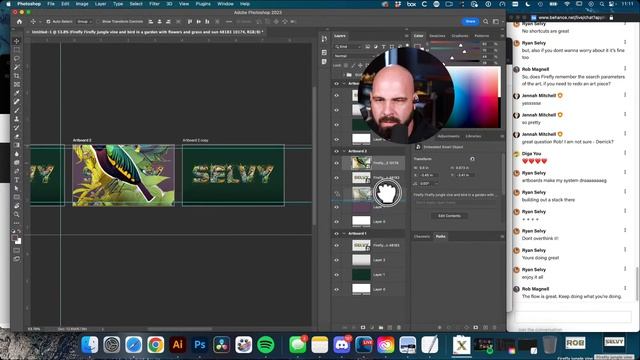Click the Share button

coord(470,21)
